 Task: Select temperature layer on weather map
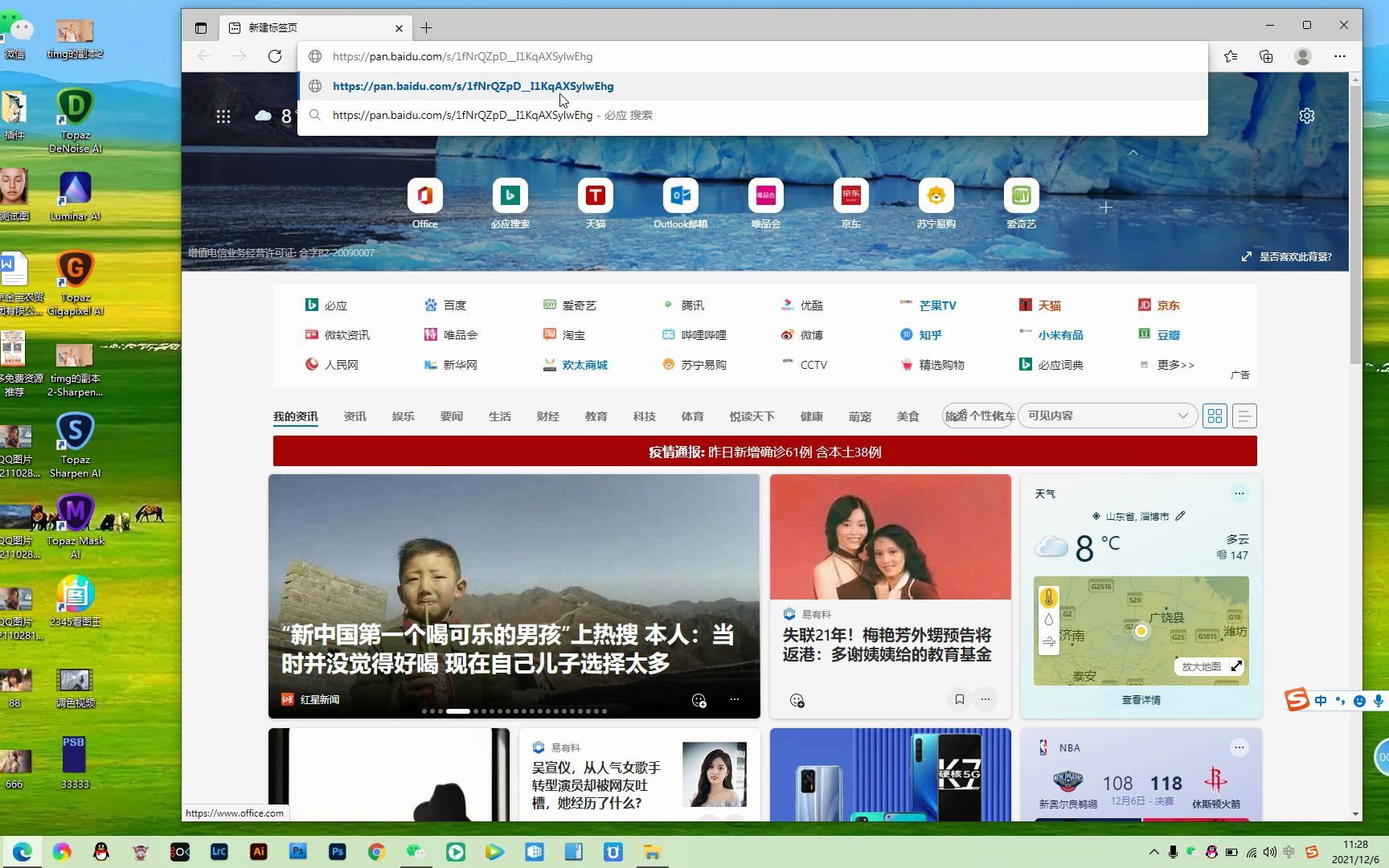point(1048,598)
